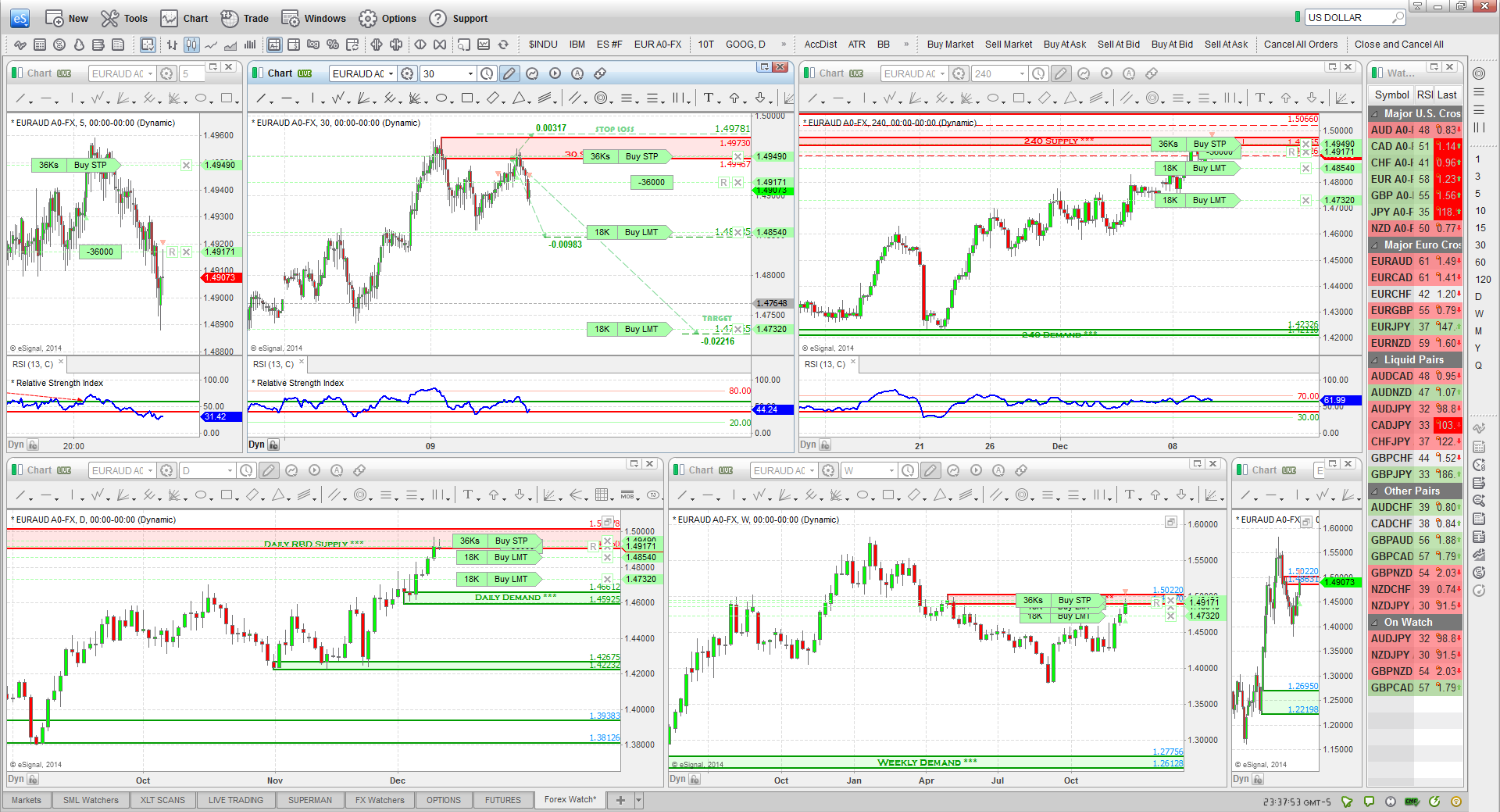
Task: Add a new page with plus tab
Action: click(x=620, y=800)
